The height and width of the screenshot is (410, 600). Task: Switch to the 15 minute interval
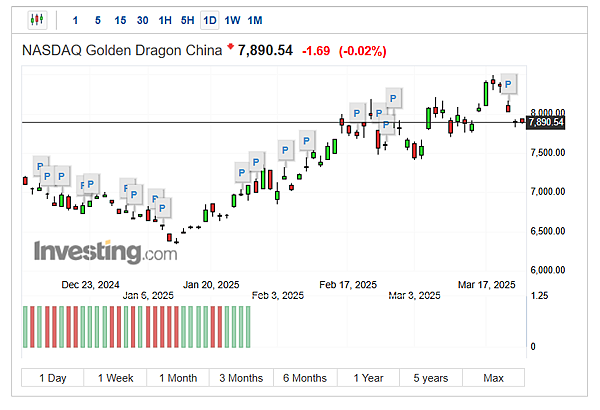120,20
